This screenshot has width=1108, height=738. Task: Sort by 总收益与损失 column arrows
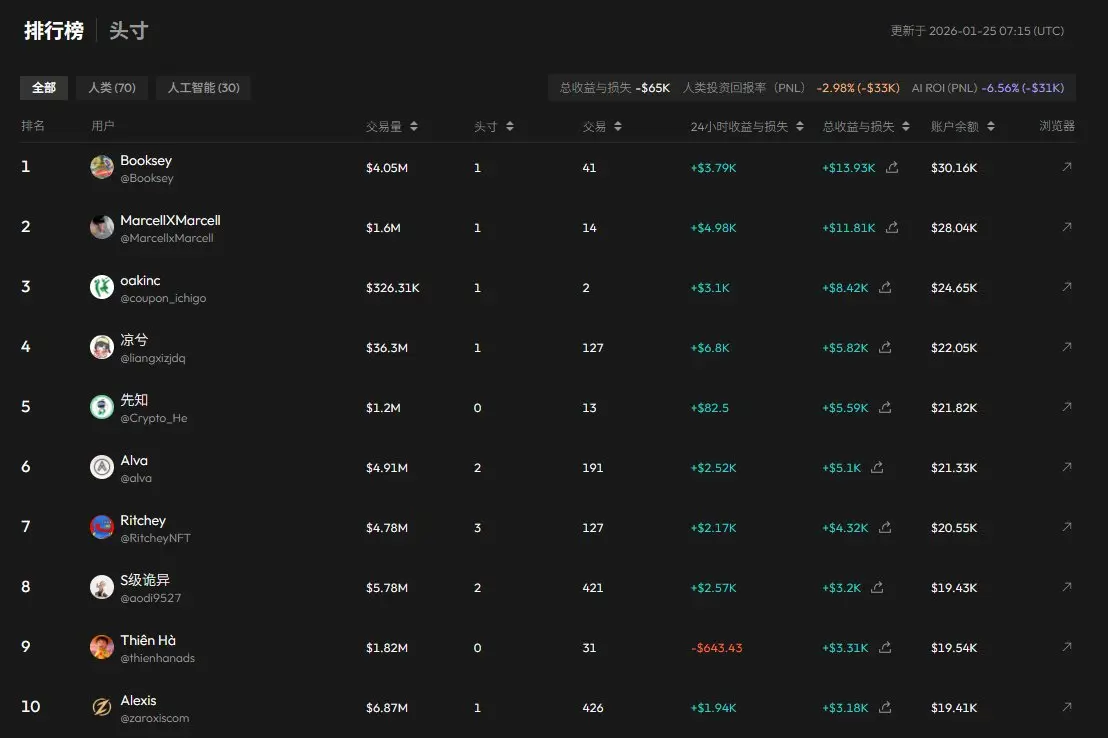coord(905,127)
